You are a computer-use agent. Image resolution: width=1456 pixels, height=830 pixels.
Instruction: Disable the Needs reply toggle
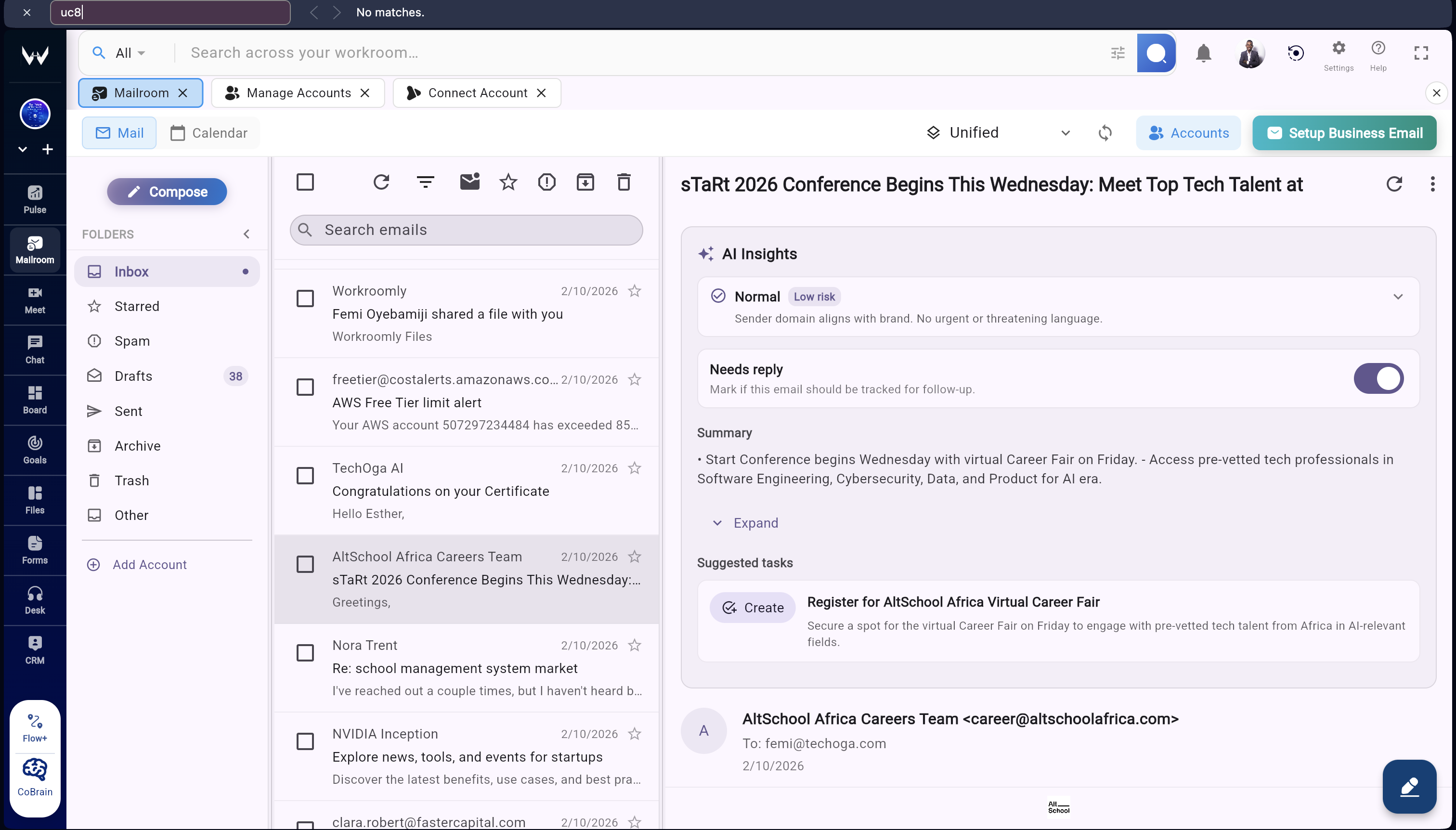(x=1378, y=378)
